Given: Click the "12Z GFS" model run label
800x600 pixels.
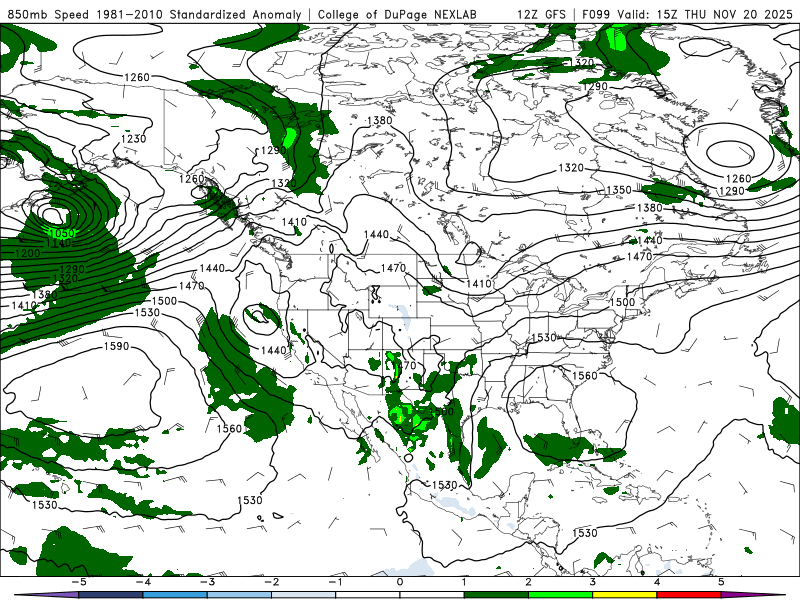Looking at the screenshot, I should [541, 14].
